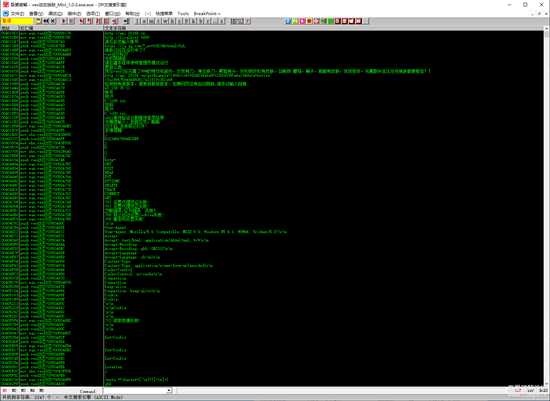This screenshot has height=401, width=550.
Task: Open the Log window via L button
Action: (138, 21)
